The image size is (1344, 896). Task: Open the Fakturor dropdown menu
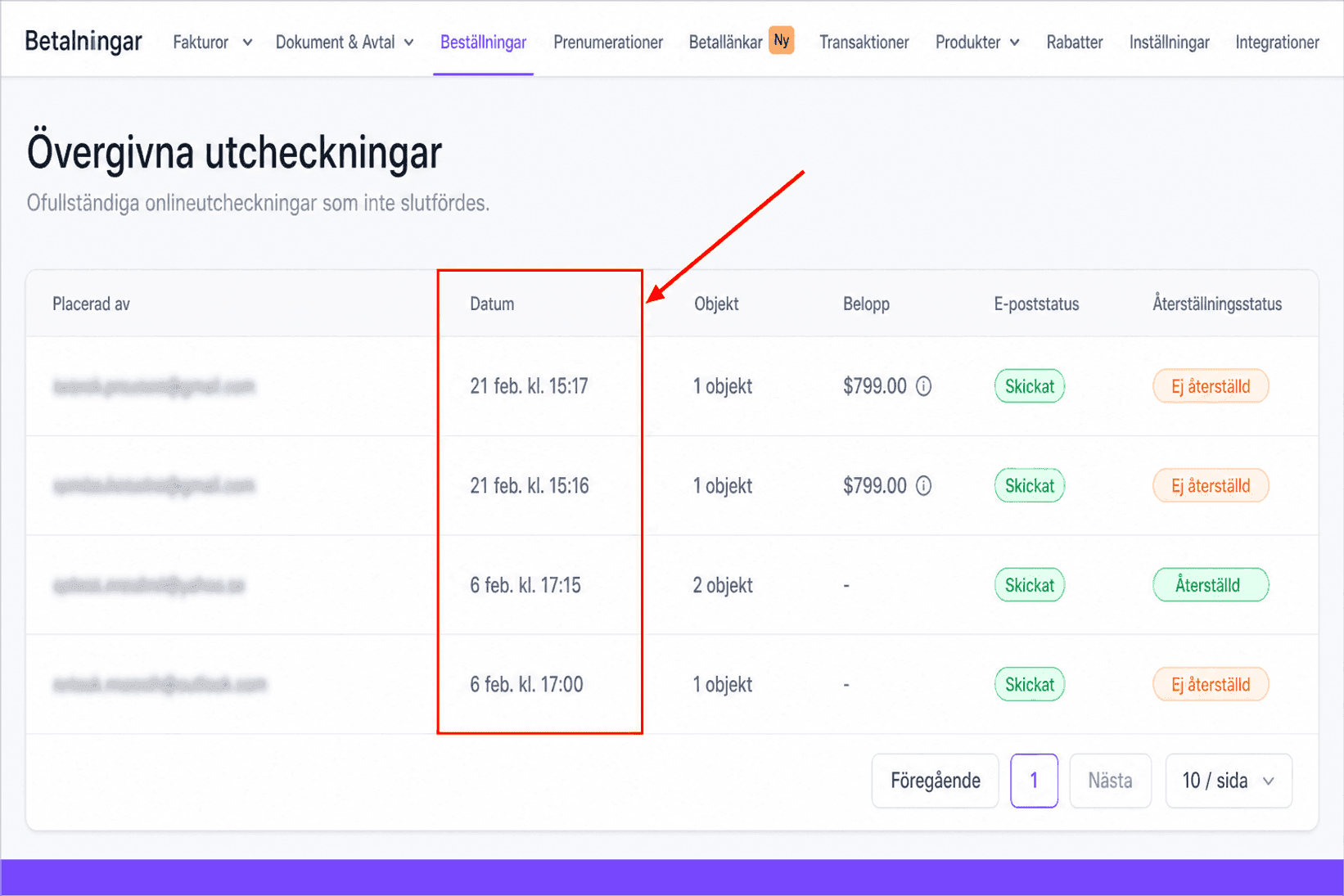point(212,43)
